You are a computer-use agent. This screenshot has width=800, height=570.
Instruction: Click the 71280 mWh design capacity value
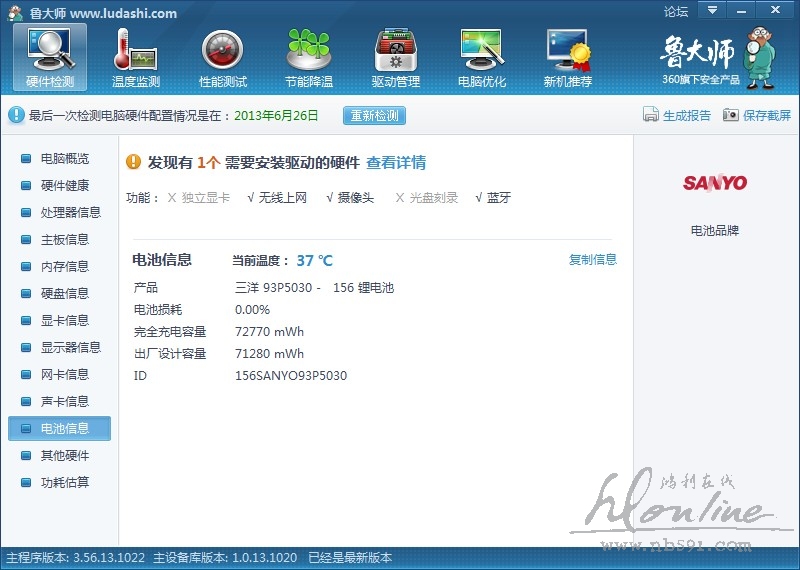(x=269, y=354)
